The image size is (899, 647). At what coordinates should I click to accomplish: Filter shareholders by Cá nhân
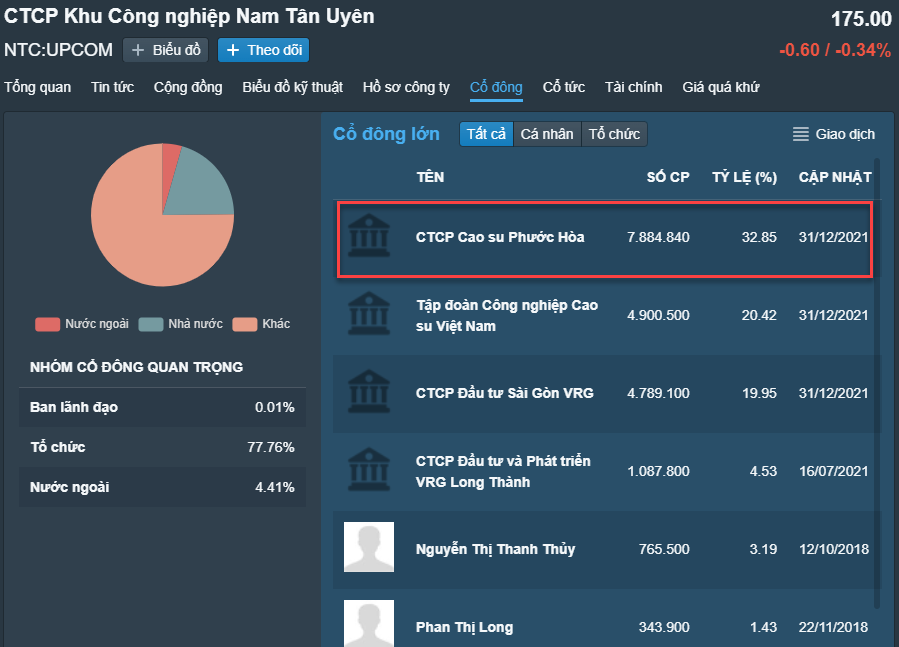pos(547,134)
